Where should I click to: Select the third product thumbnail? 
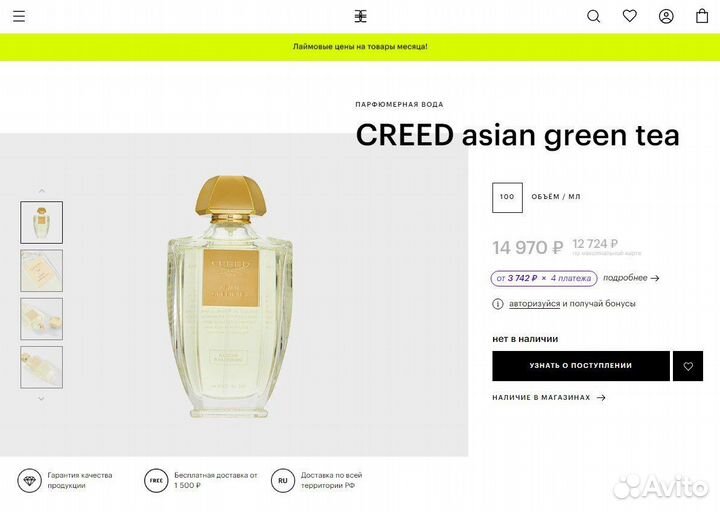pyautogui.click(x=41, y=319)
